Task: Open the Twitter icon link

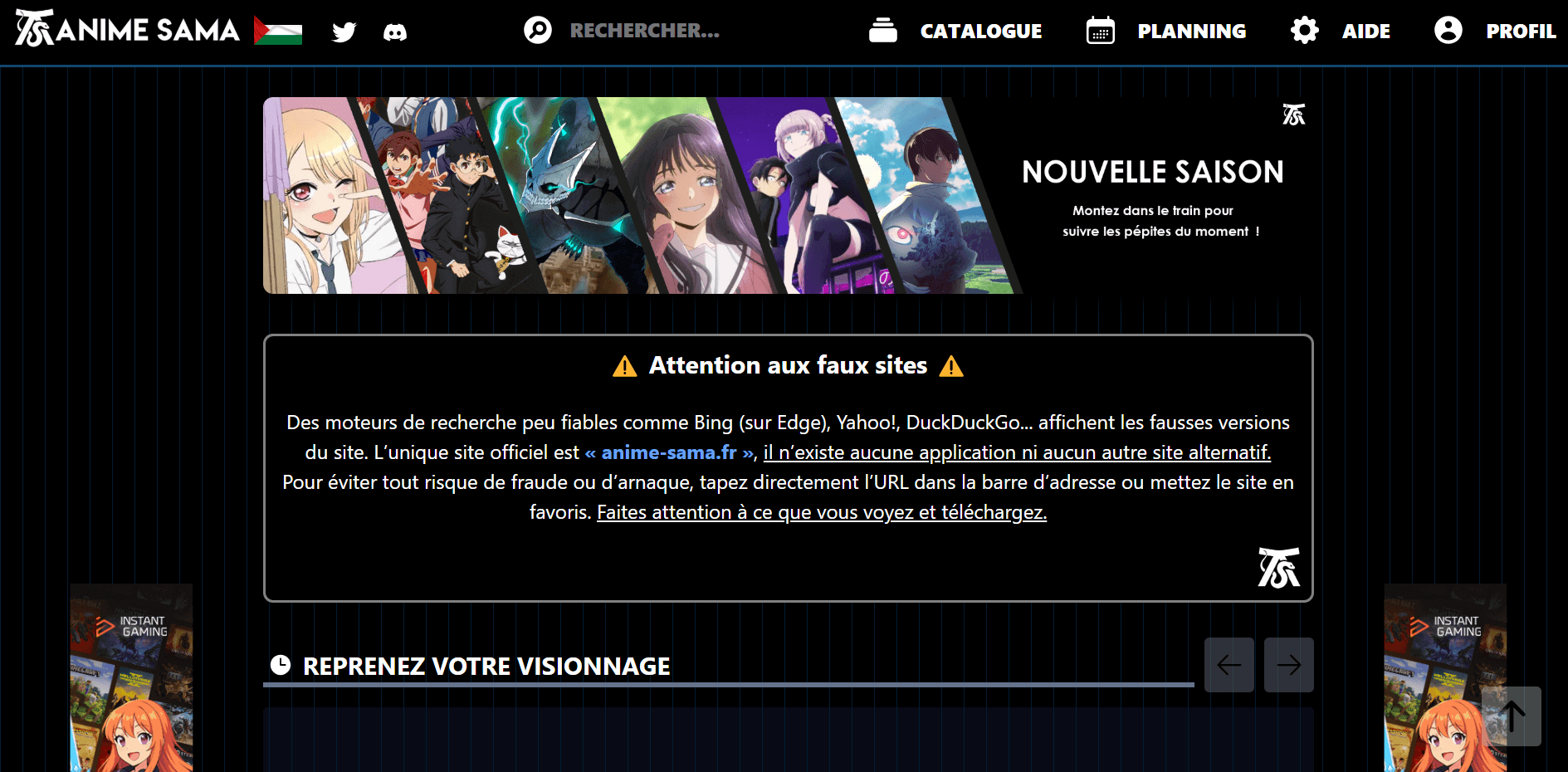Action: [344, 32]
